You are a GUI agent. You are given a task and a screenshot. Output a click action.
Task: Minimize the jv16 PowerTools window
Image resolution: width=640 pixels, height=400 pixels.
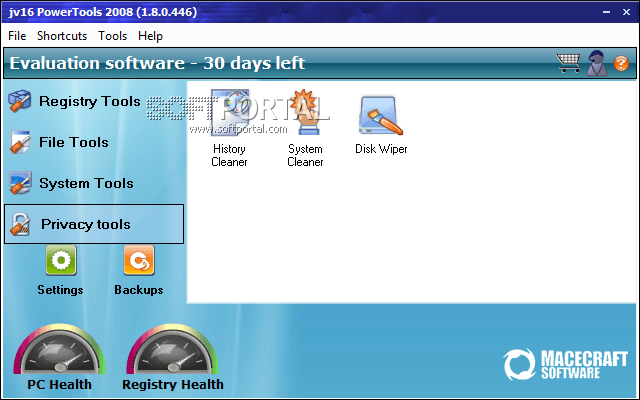pos(606,12)
